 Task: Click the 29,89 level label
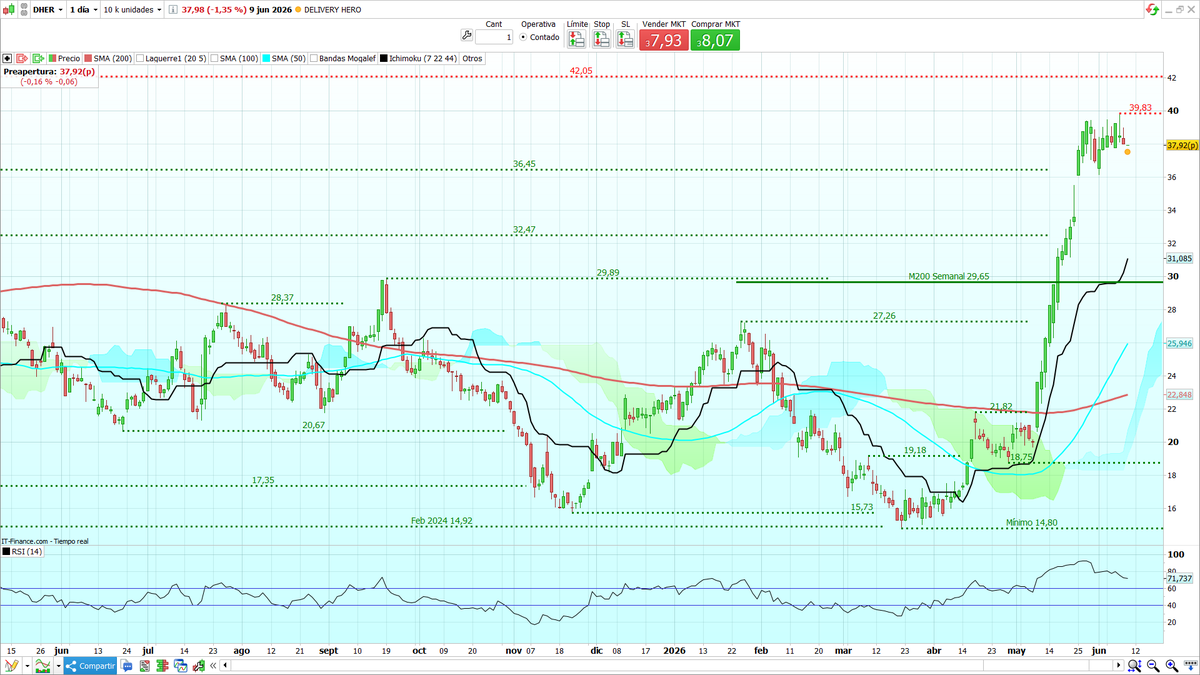pyautogui.click(x=608, y=272)
